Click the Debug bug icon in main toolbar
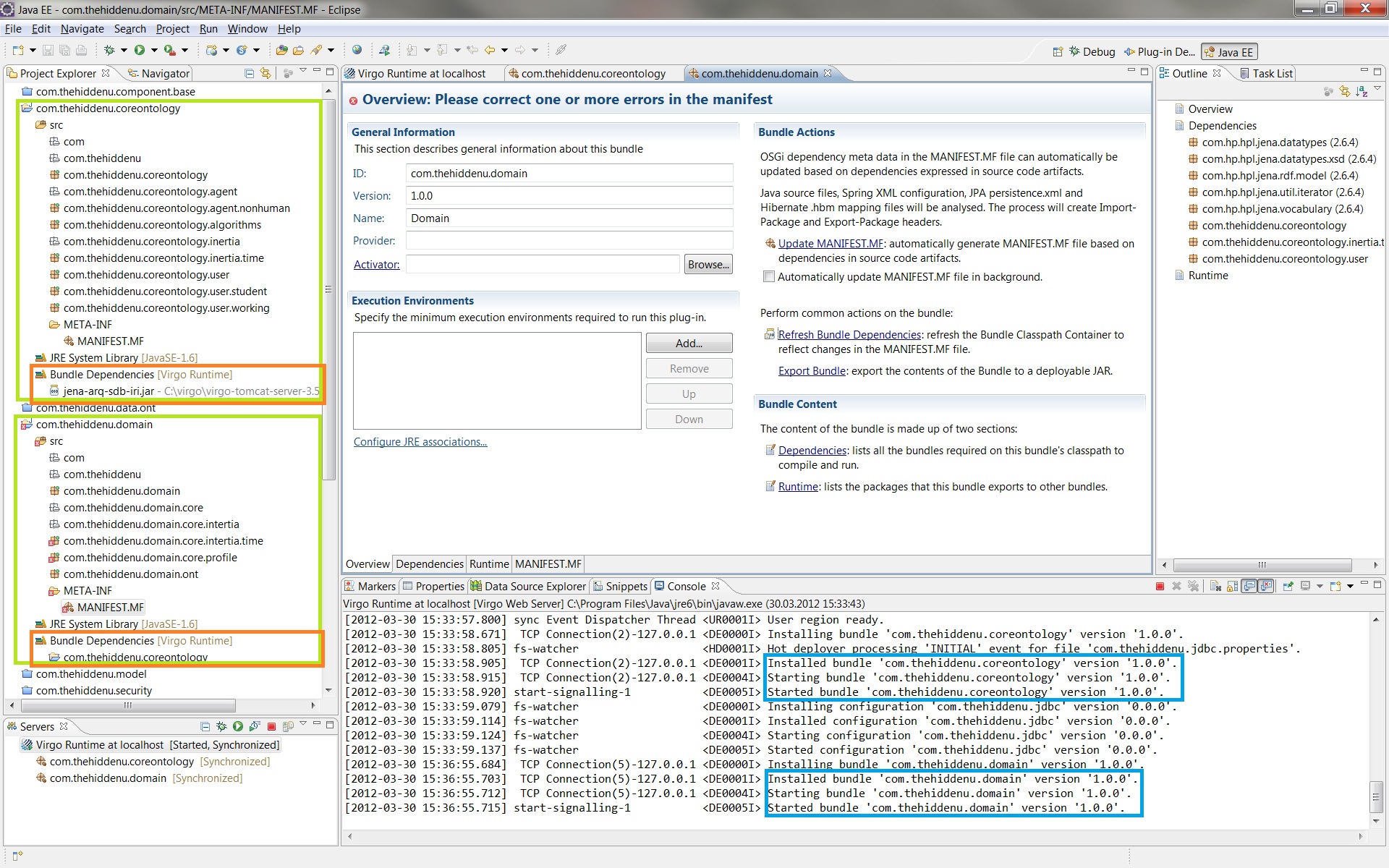This screenshot has height=868, width=1389. coord(109,50)
